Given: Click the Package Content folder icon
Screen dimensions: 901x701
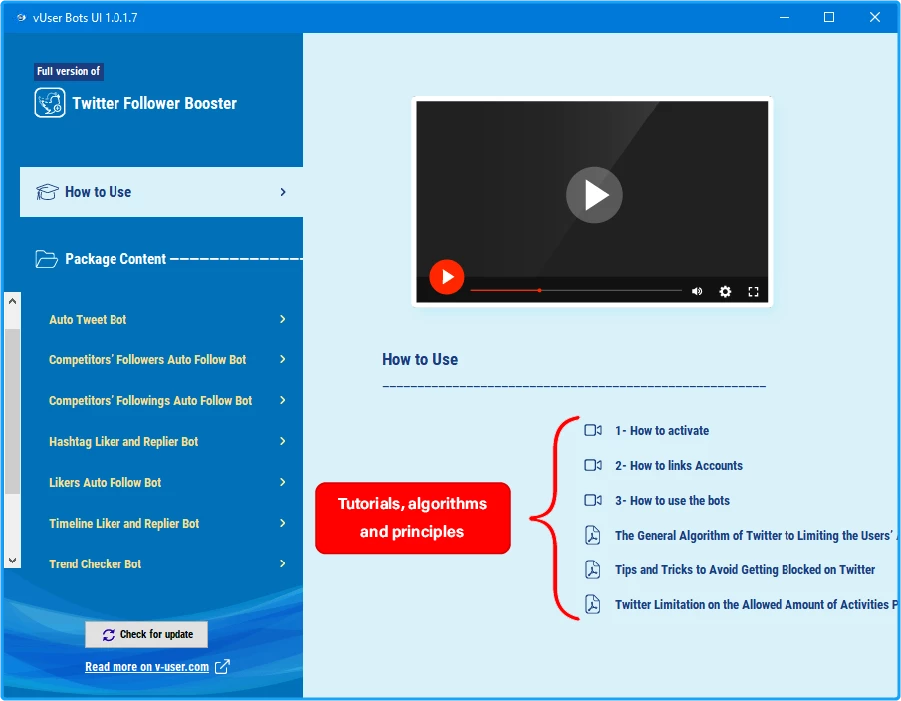Looking at the screenshot, I should pyautogui.click(x=47, y=259).
